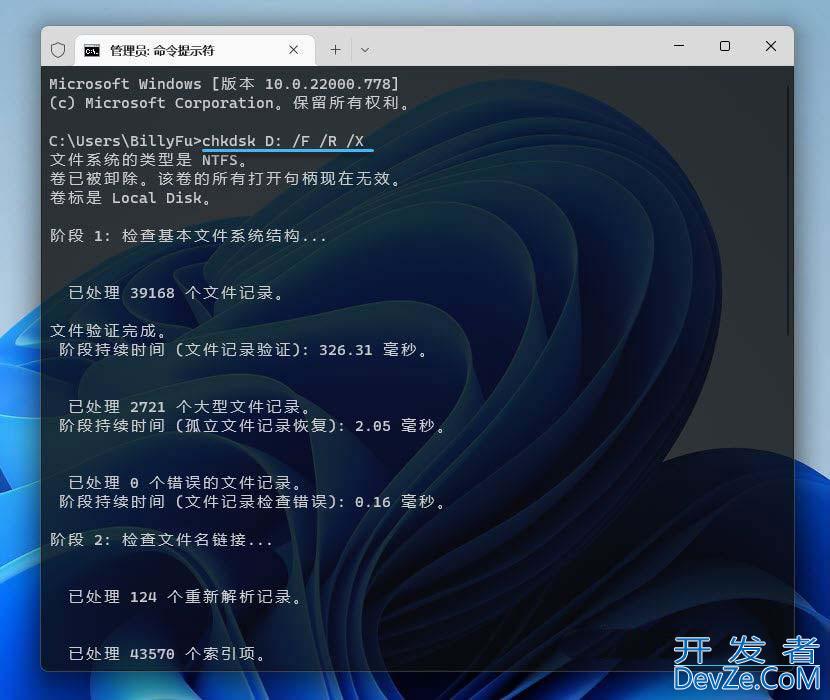Click the line 卷已被卸除
Viewport: 830px width, 700px height.
pyautogui.click(x=226, y=178)
